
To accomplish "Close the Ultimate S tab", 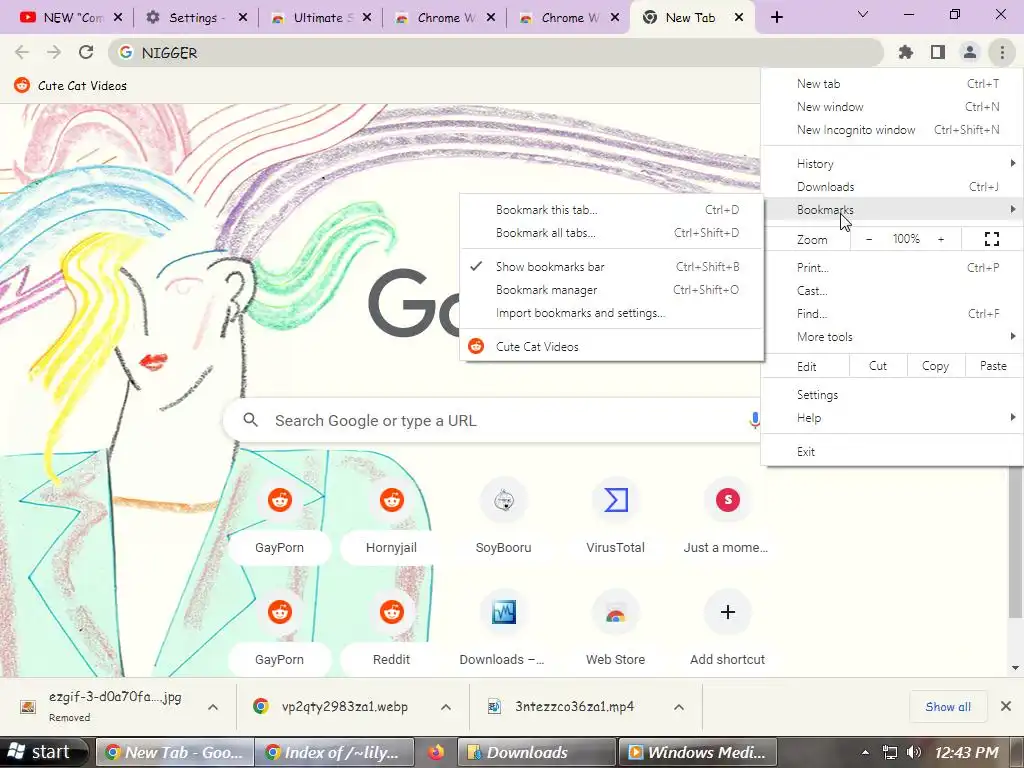I will 367,18.
